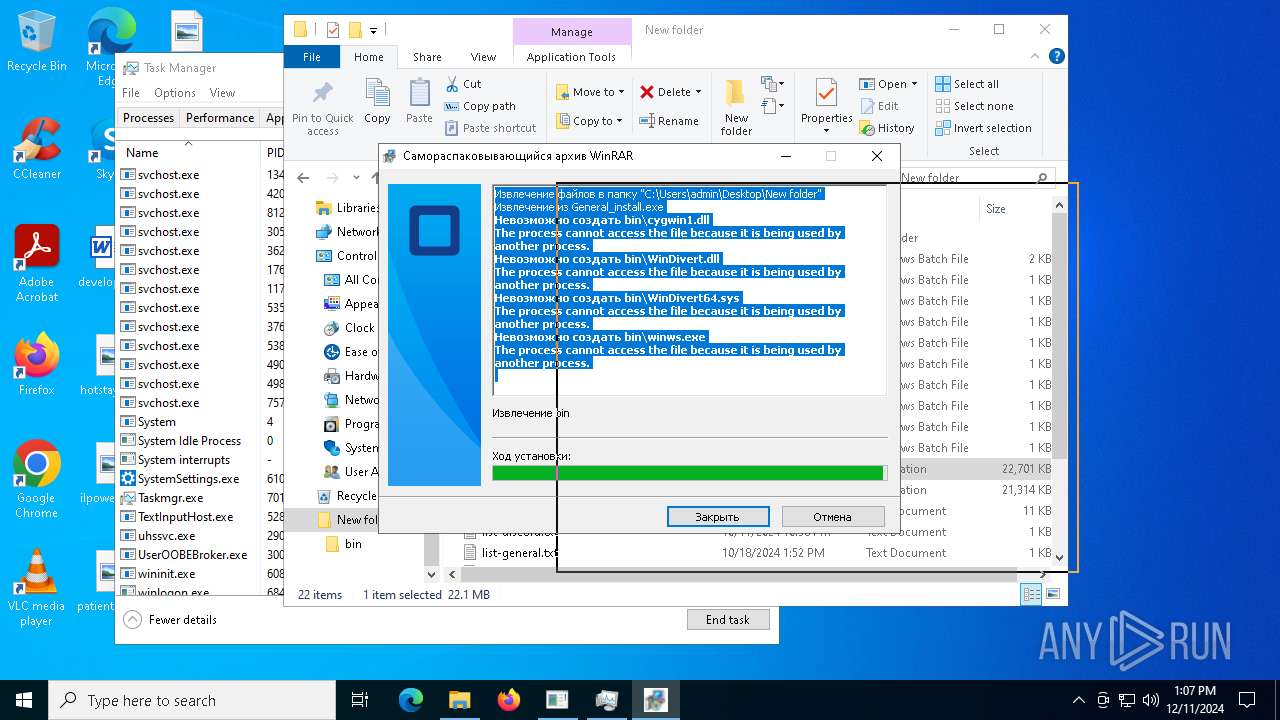Open Google Chrome desktop shortcut
This screenshot has width=1280, height=720.
click(37, 480)
